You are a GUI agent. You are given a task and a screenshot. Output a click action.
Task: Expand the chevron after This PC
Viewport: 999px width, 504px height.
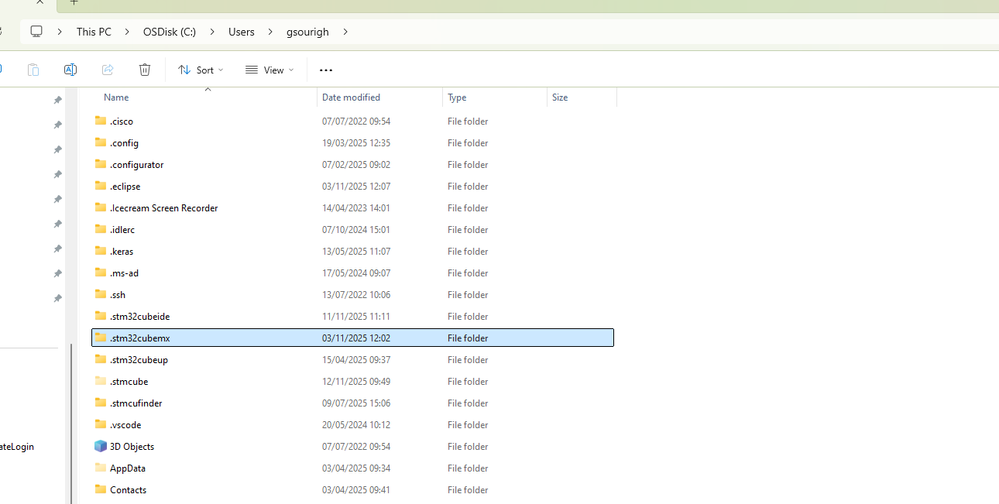point(127,31)
